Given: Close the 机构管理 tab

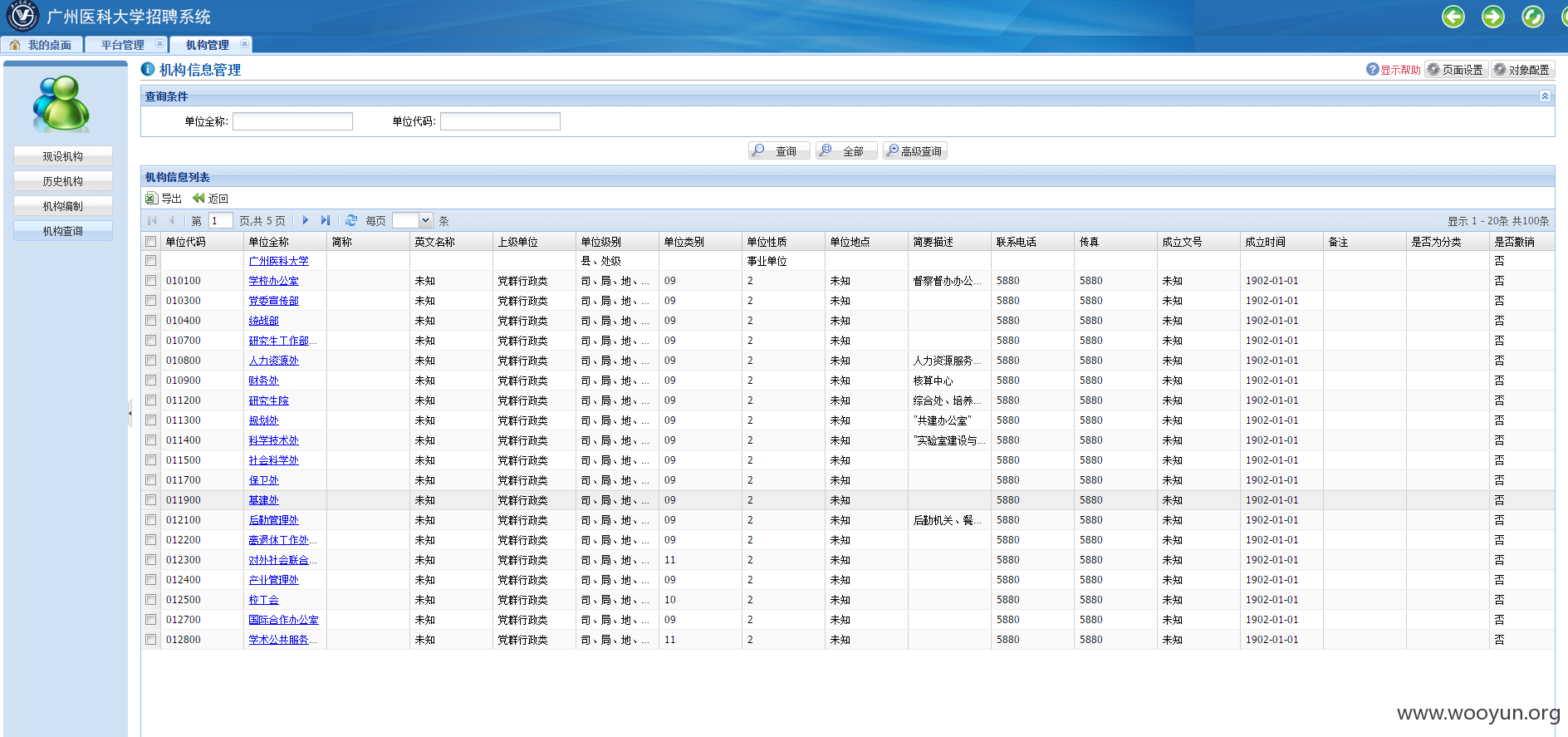Looking at the screenshot, I should coord(244,44).
